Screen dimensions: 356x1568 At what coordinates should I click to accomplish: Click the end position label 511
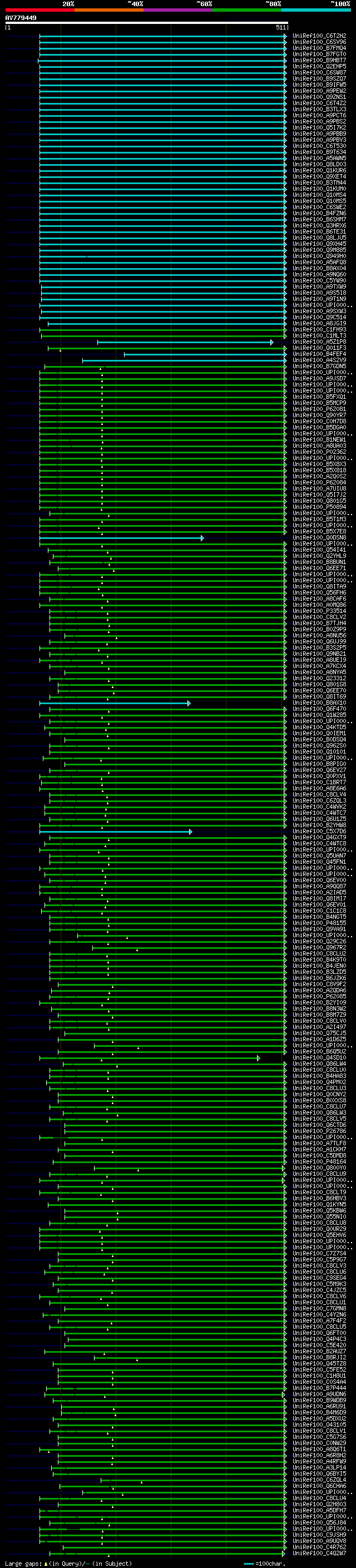(280, 27)
